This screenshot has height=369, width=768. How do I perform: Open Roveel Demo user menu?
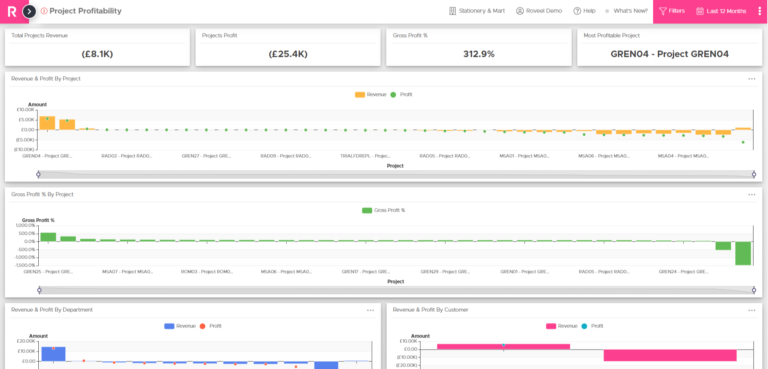point(539,11)
